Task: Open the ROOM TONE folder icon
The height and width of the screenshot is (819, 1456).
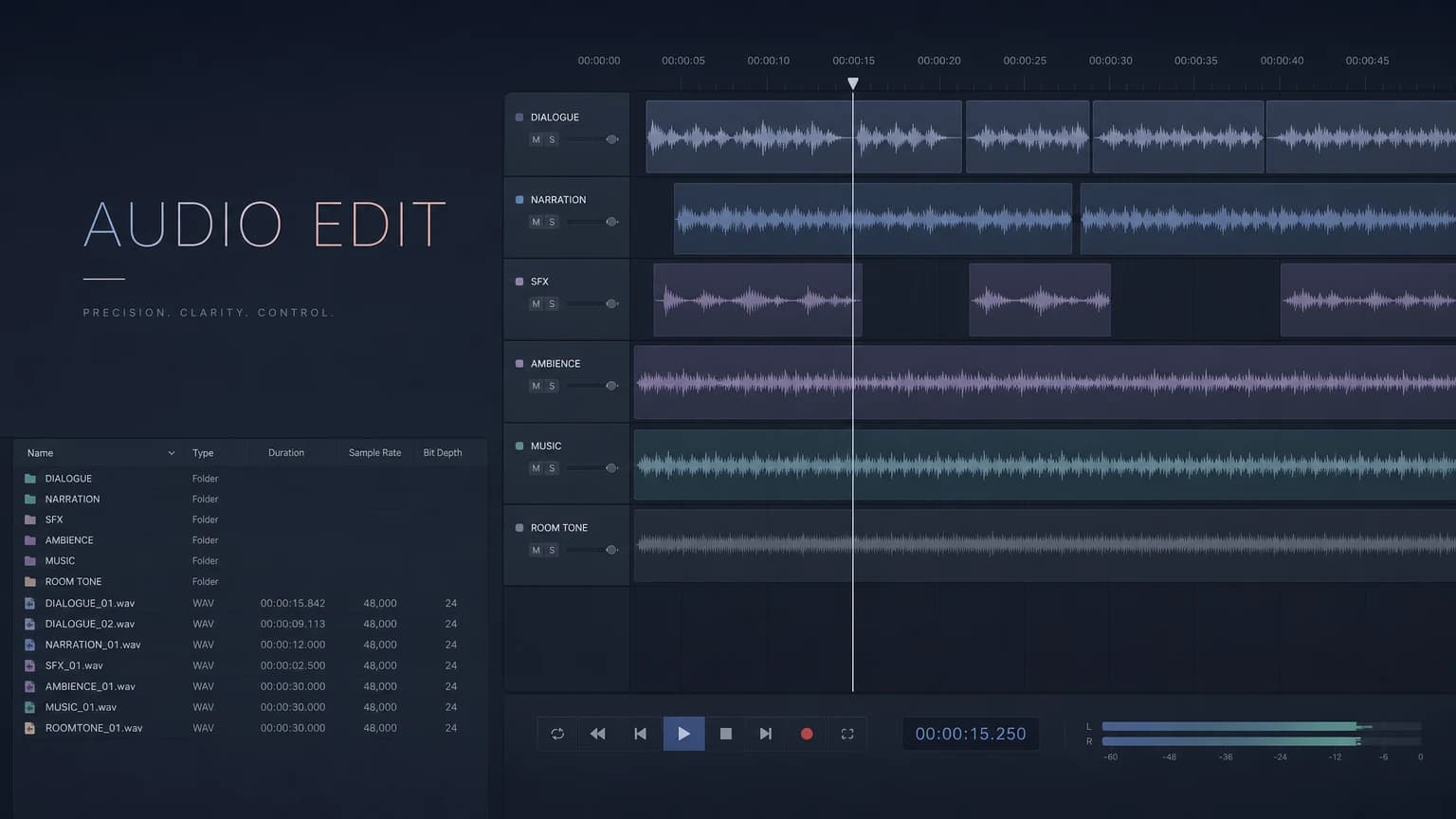Action: pyautogui.click(x=30, y=582)
